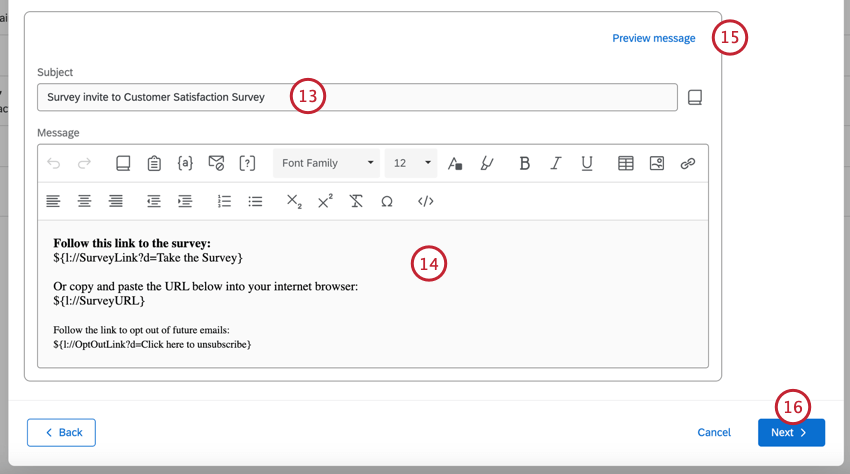
Task: Open source code view of message
Action: 425,201
